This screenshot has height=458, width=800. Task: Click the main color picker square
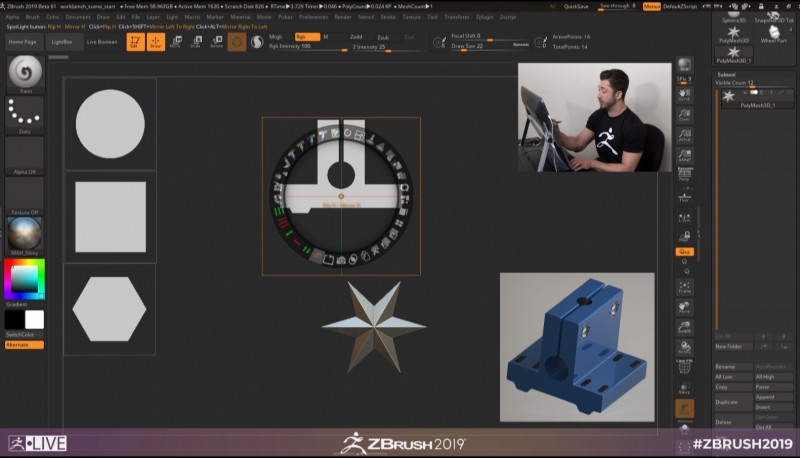tap(24, 278)
